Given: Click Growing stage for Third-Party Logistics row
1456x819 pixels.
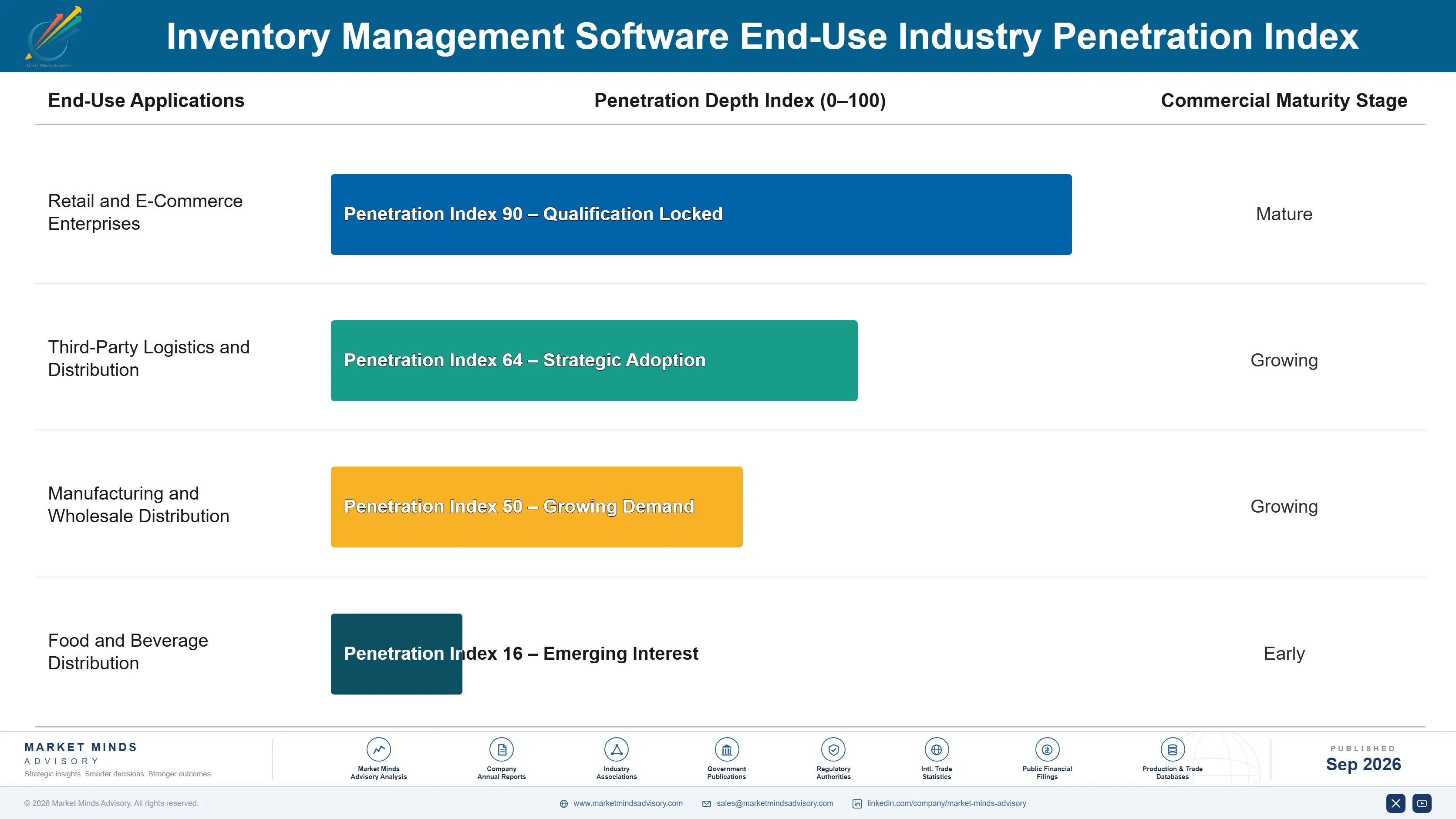Looking at the screenshot, I should [x=1284, y=360].
